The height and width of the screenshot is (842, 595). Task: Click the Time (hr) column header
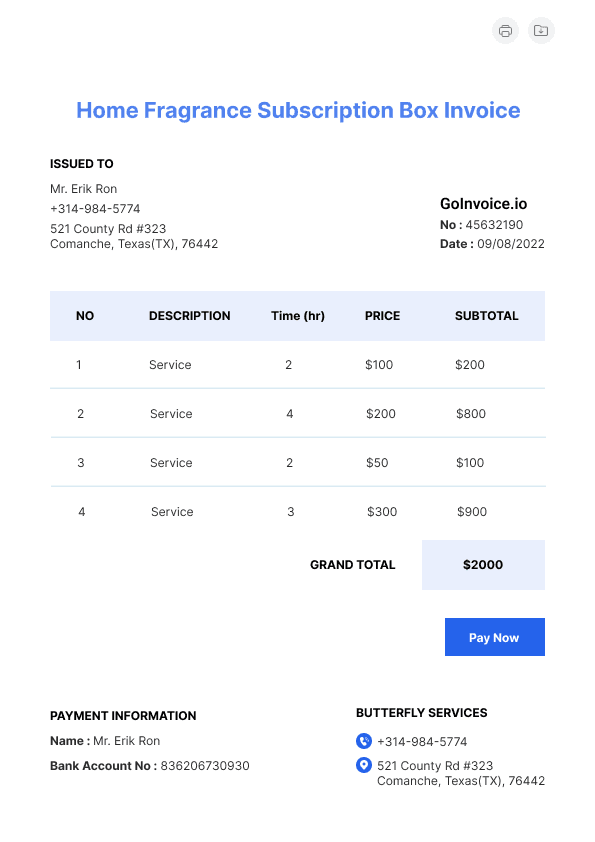coord(298,316)
